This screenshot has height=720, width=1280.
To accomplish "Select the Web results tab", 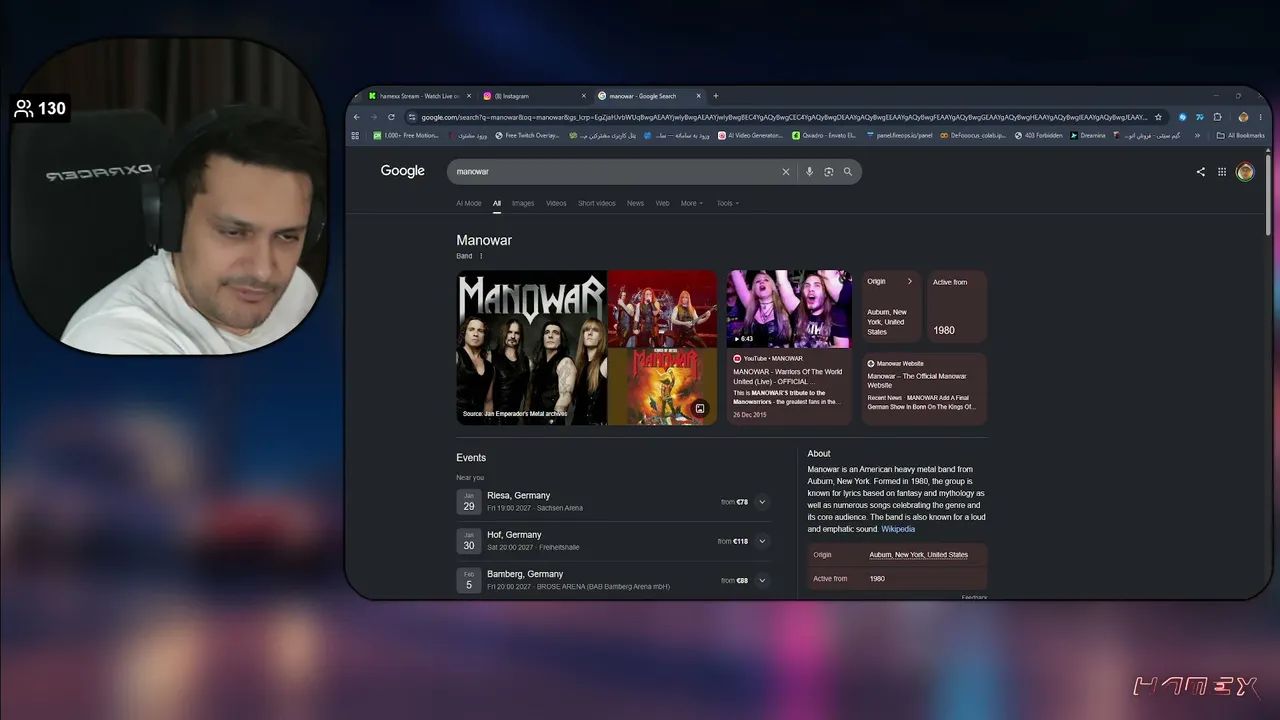I will tap(662, 203).
